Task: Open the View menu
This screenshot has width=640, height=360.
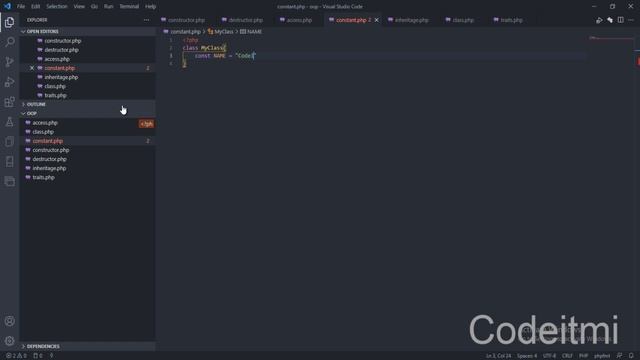Action: [79, 7]
